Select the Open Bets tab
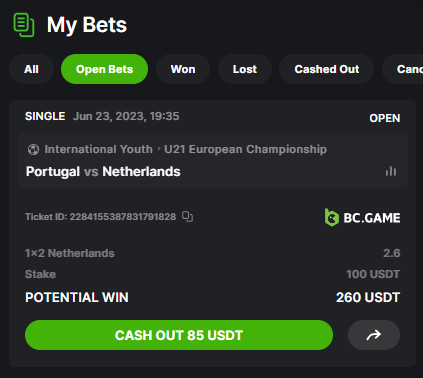Screen dimensions: 423x378 (104, 69)
